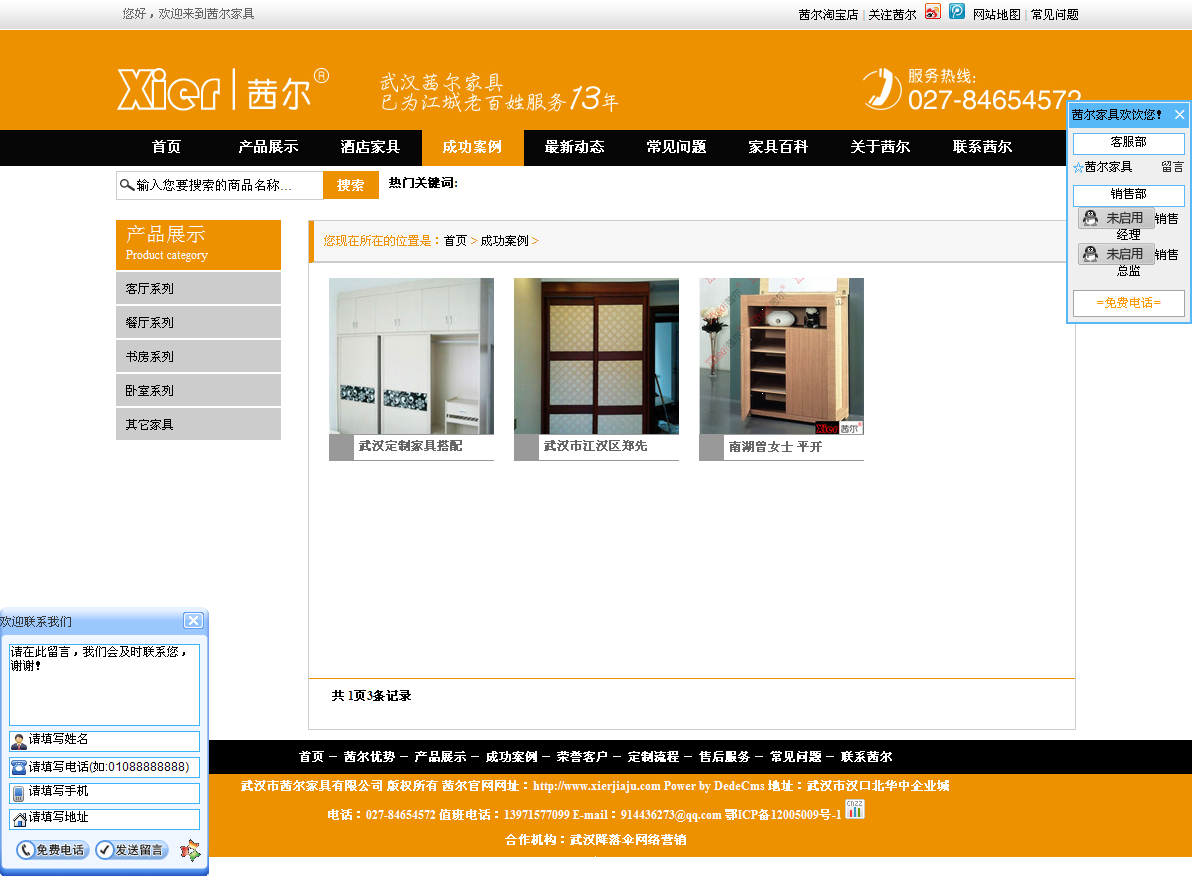Click the Xier 茜尔 logo in header

pos(223,89)
